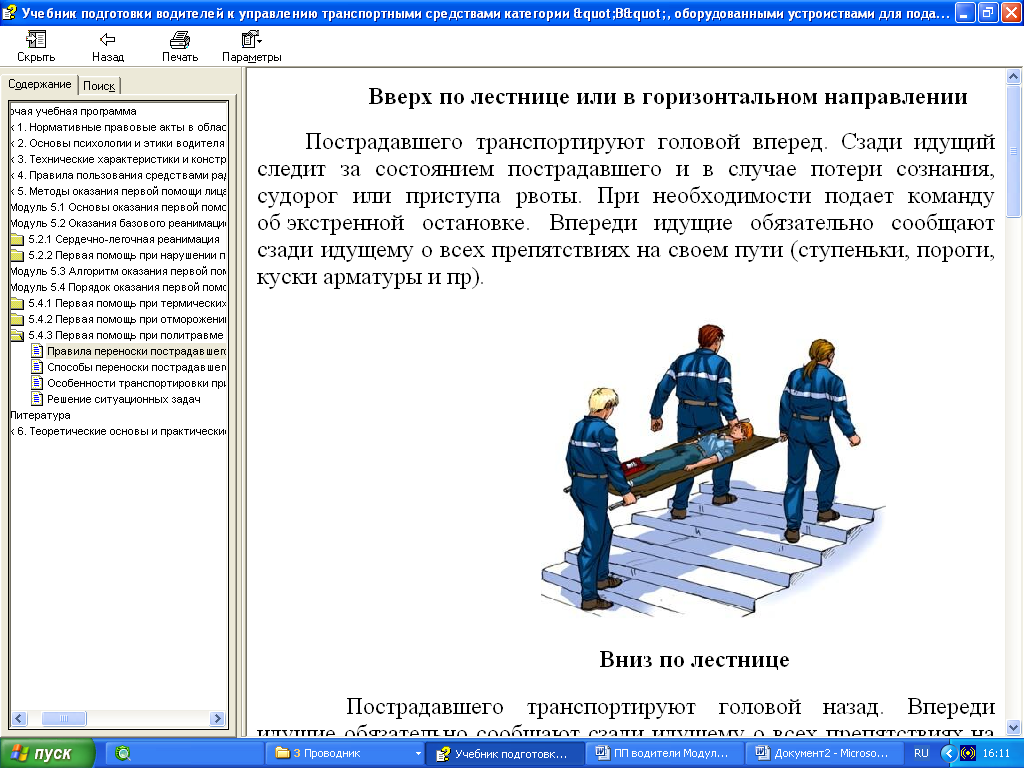This screenshot has width=1024, height=768.
Task: Open folder icon for 5.2.1 Сердечно-легочная реанимация
Action: (18, 240)
